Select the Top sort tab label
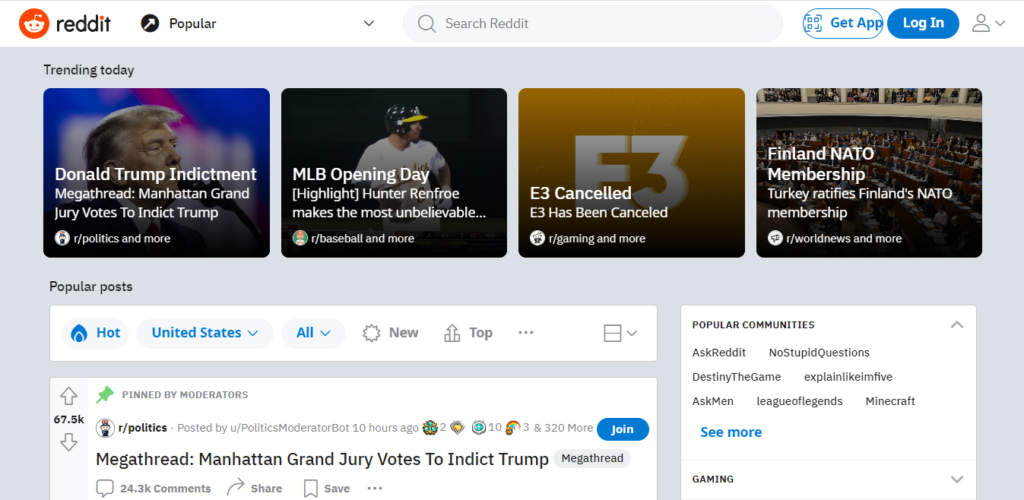Viewport: 1024px width, 500px height. pos(481,333)
